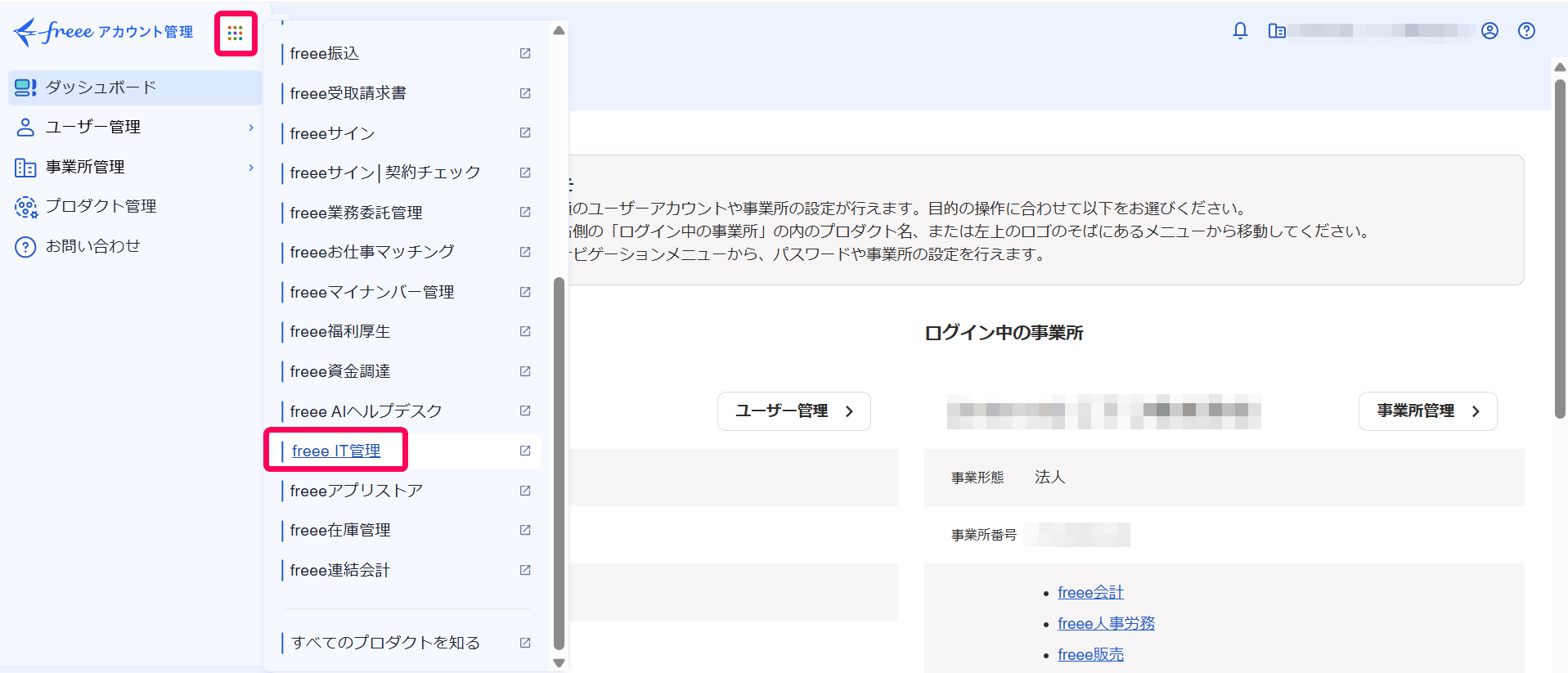Select ダッシュボード in the sidebar
1568x673 pixels.
(x=135, y=87)
